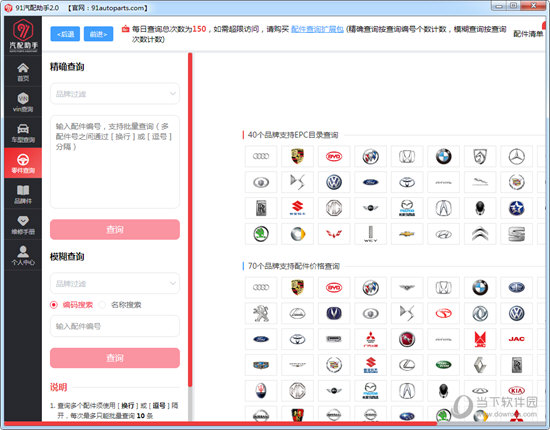
Task: Choose Audi logo in EPC catalog section
Action: click(261, 156)
